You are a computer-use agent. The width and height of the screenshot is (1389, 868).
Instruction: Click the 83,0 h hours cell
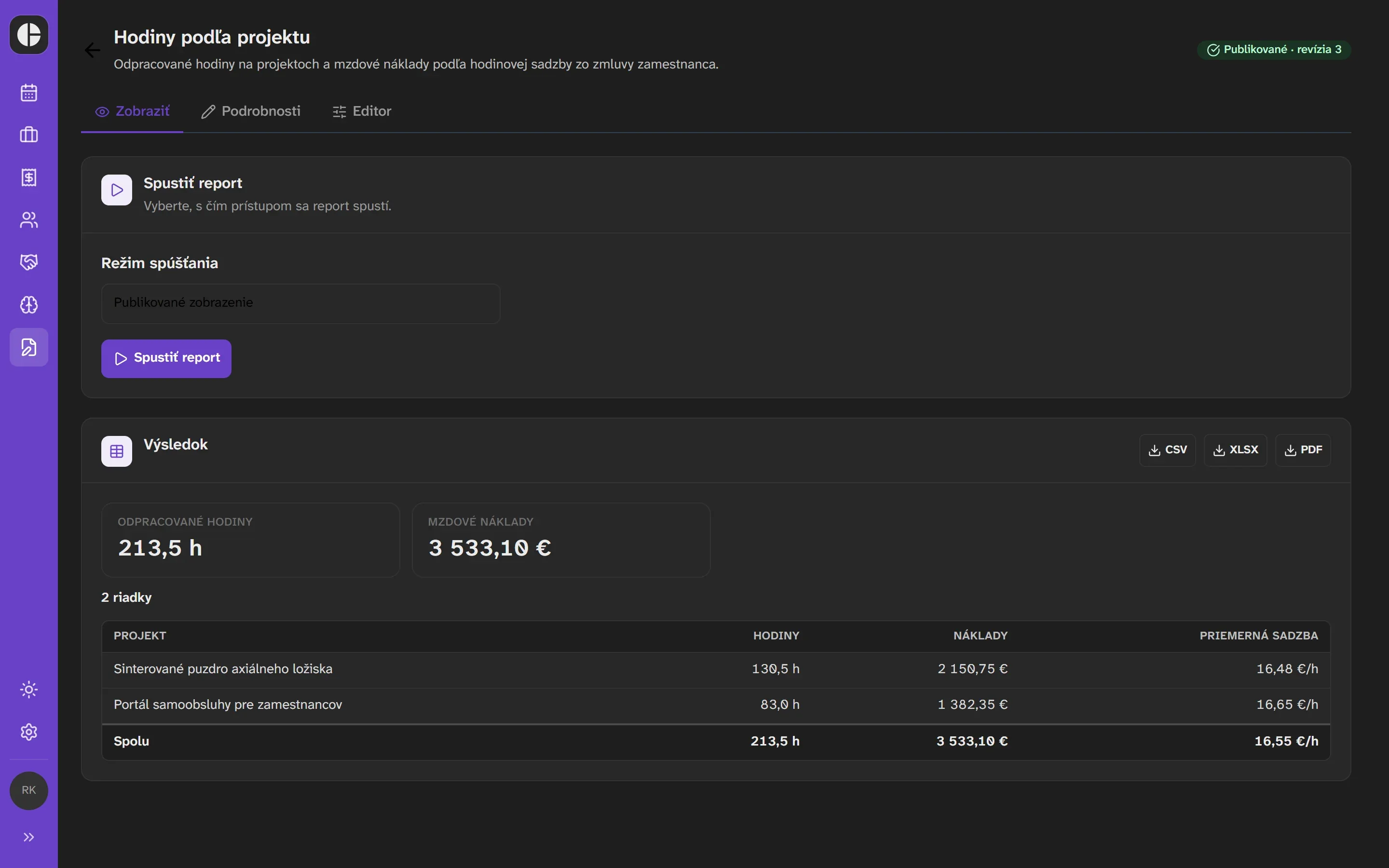click(x=779, y=705)
